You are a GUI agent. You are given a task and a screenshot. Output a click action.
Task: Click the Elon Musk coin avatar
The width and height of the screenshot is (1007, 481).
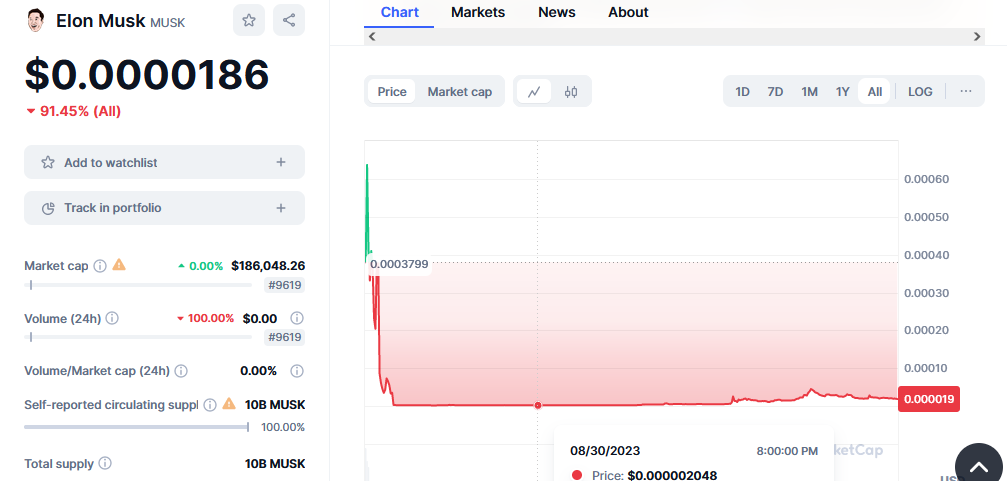[36, 21]
